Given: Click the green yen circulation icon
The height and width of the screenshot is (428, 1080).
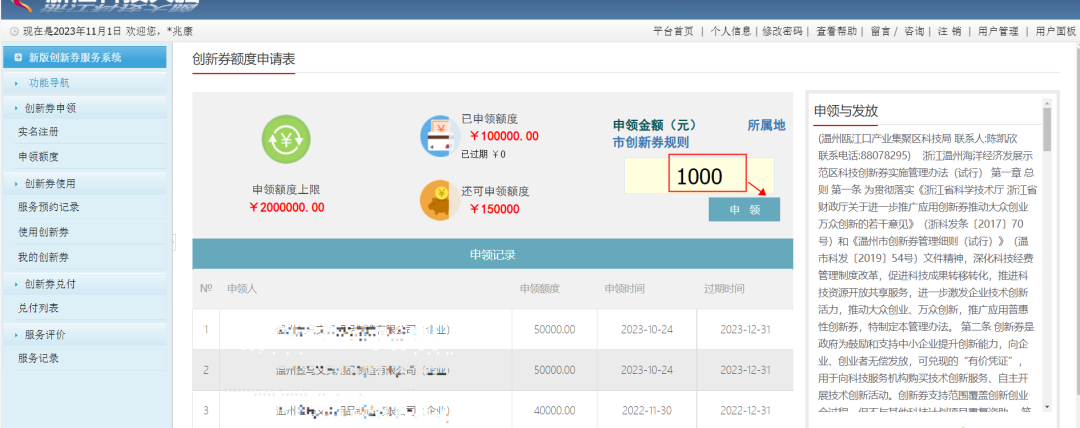Looking at the screenshot, I should [x=285, y=139].
